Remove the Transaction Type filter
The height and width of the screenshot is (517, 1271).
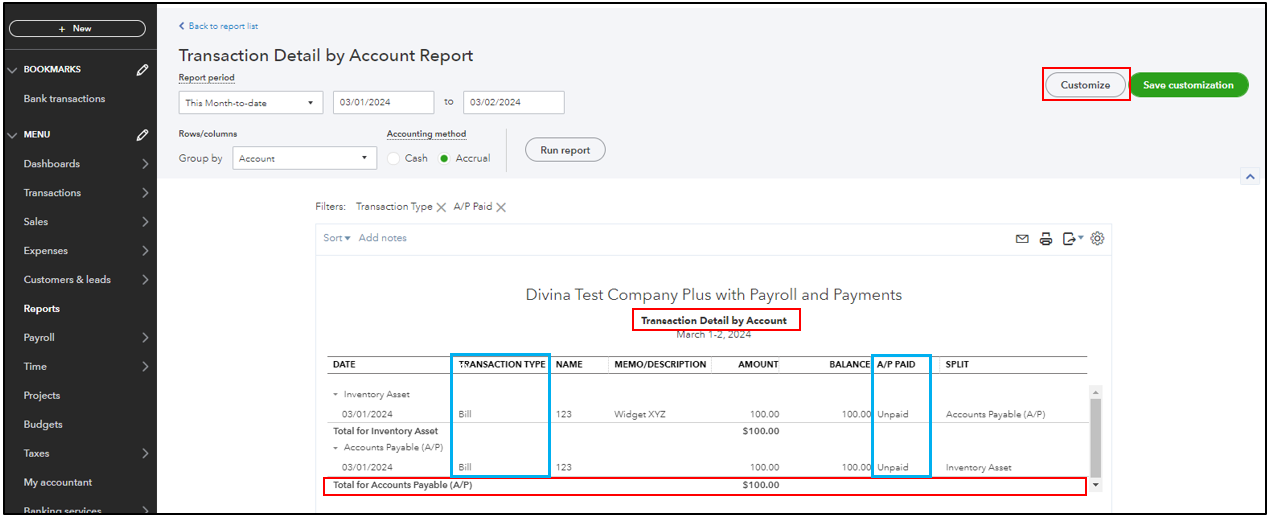tap(441, 207)
